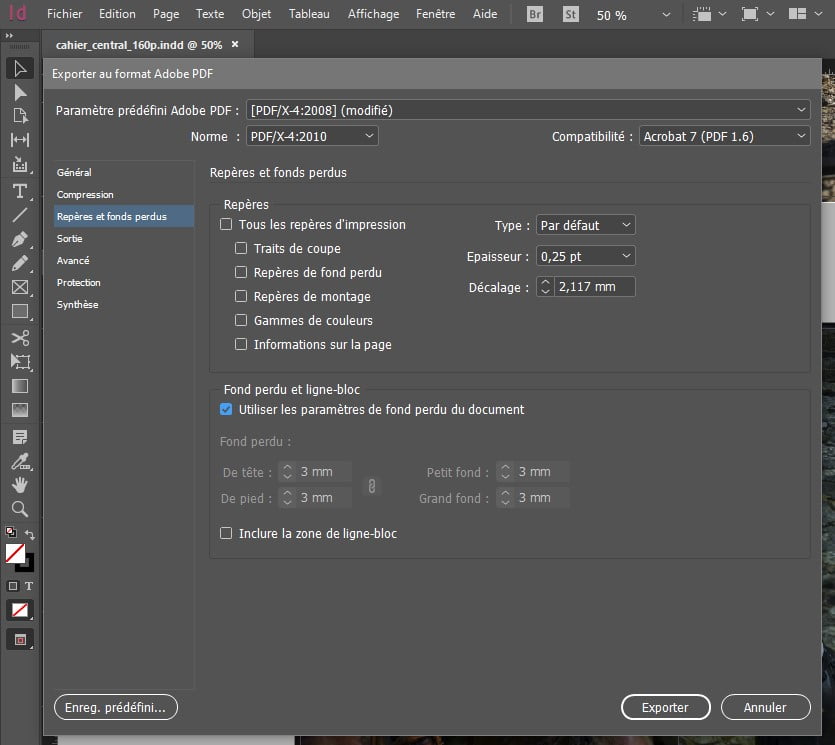The image size is (835, 745).
Task: Expand the Compatibilité Acrobat 7 dropdown
Action: tap(724, 136)
